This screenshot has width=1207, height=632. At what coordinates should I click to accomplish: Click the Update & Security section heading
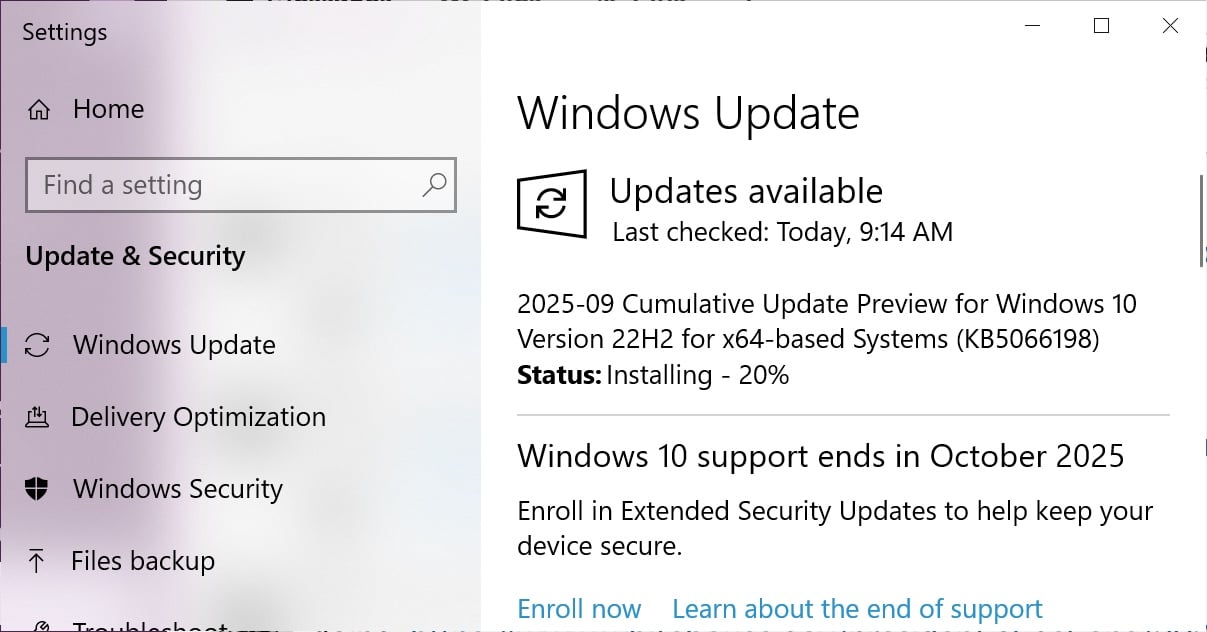135,256
